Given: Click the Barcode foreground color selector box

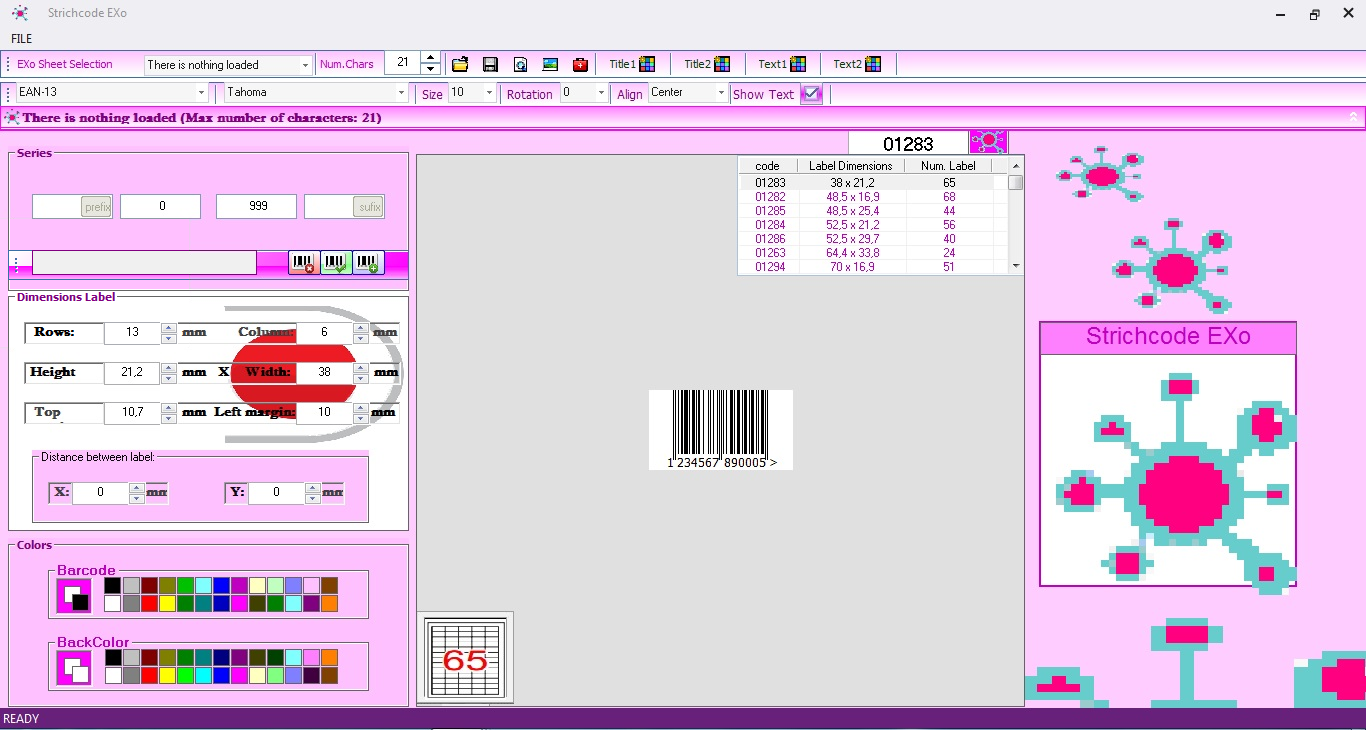Looking at the screenshot, I should tap(73, 596).
